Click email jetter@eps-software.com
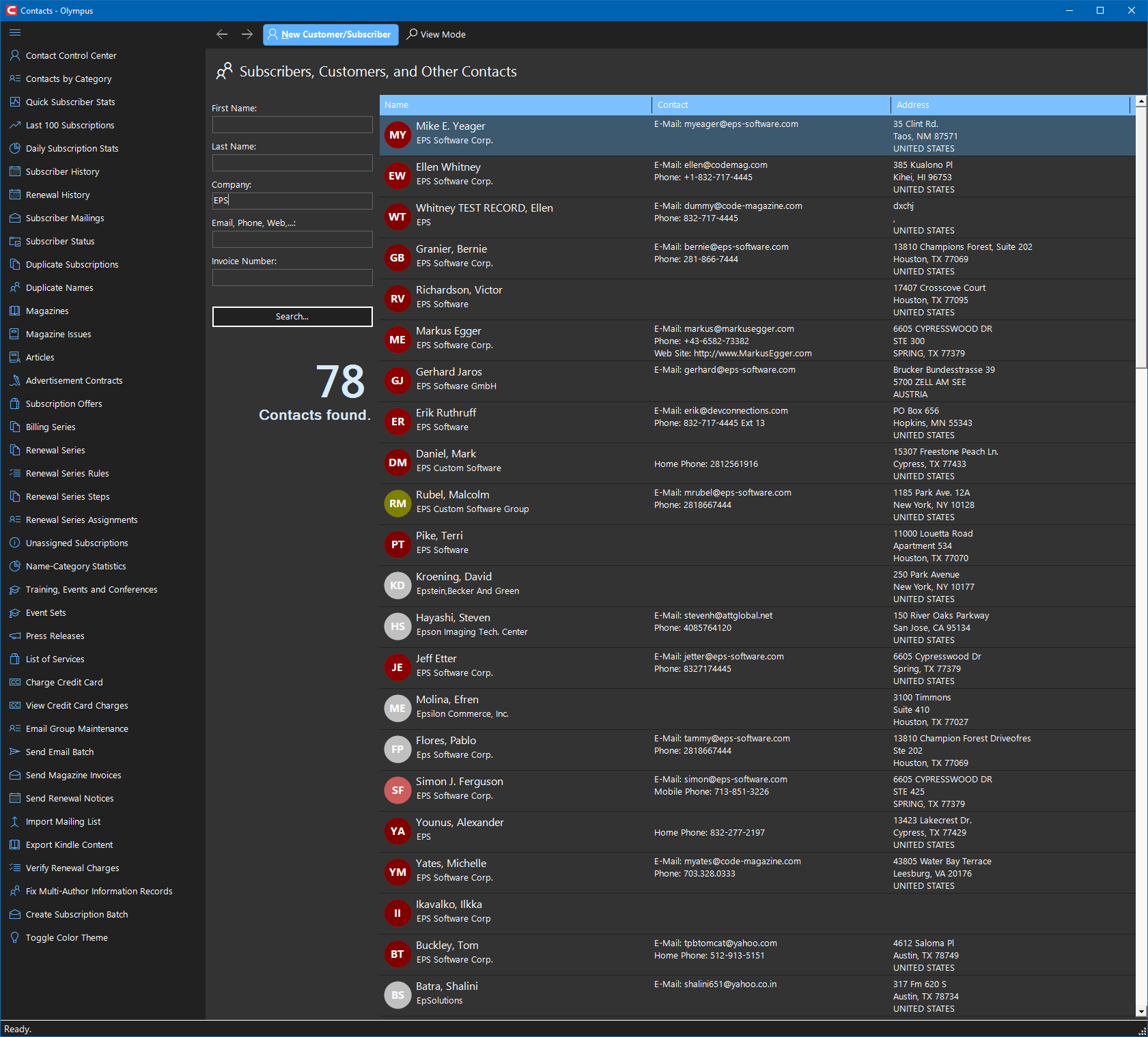The width and height of the screenshot is (1148, 1037). [x=734, y=657]
